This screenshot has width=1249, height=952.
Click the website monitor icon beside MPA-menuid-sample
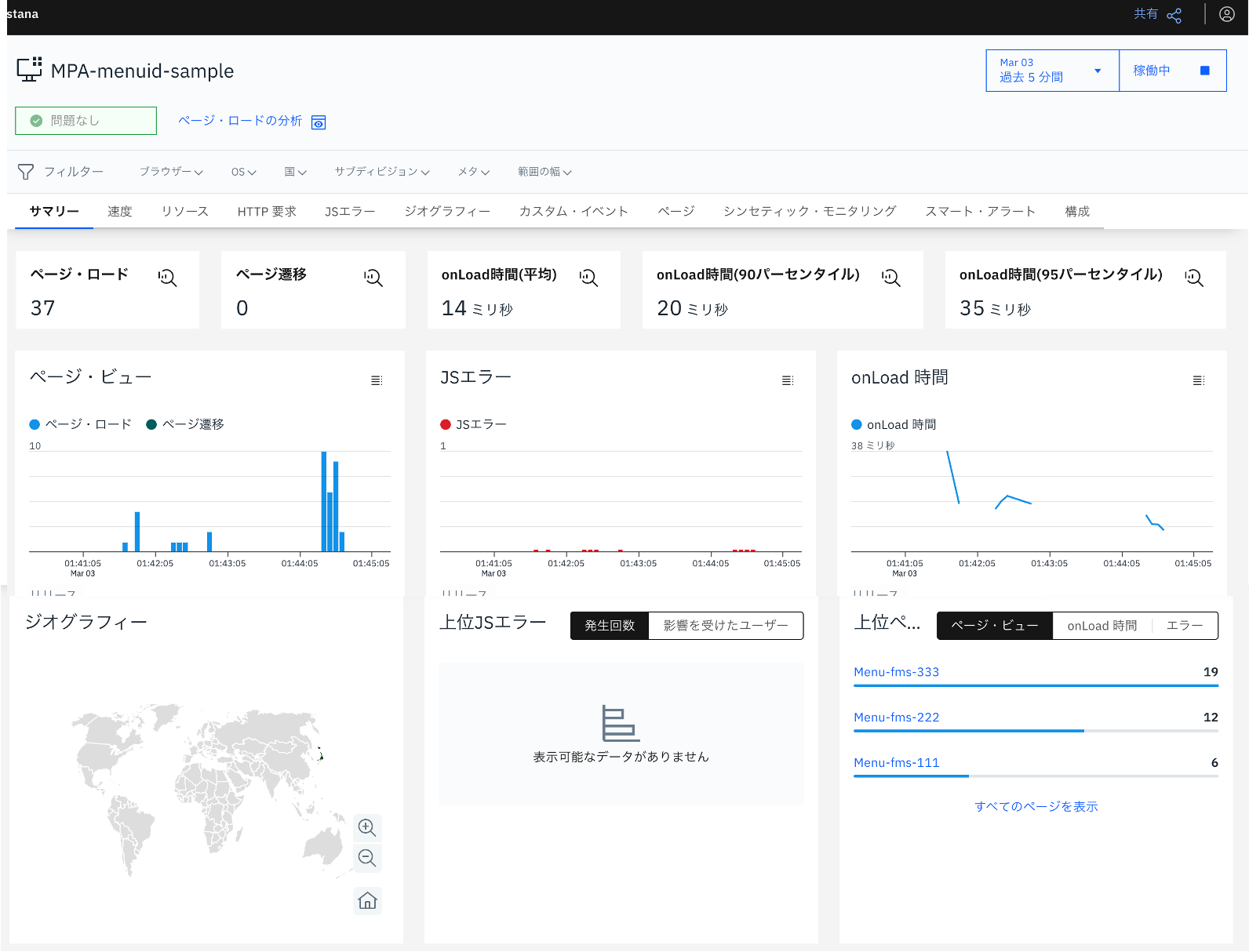pyautogui.click(x=30, y=70)
